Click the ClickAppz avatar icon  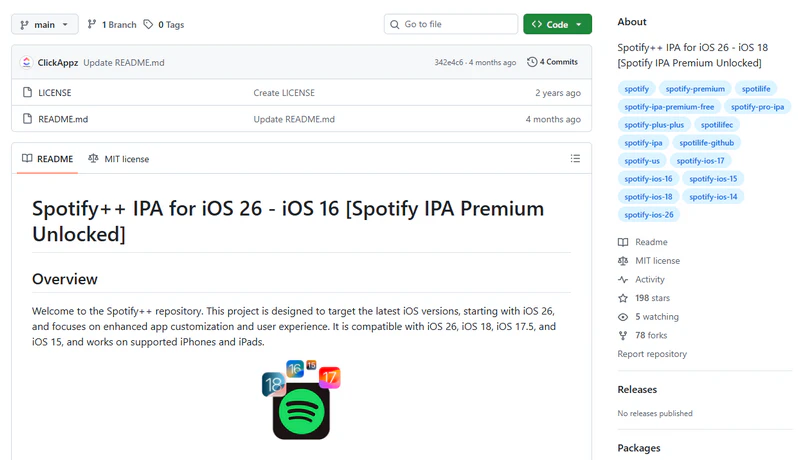26,62
